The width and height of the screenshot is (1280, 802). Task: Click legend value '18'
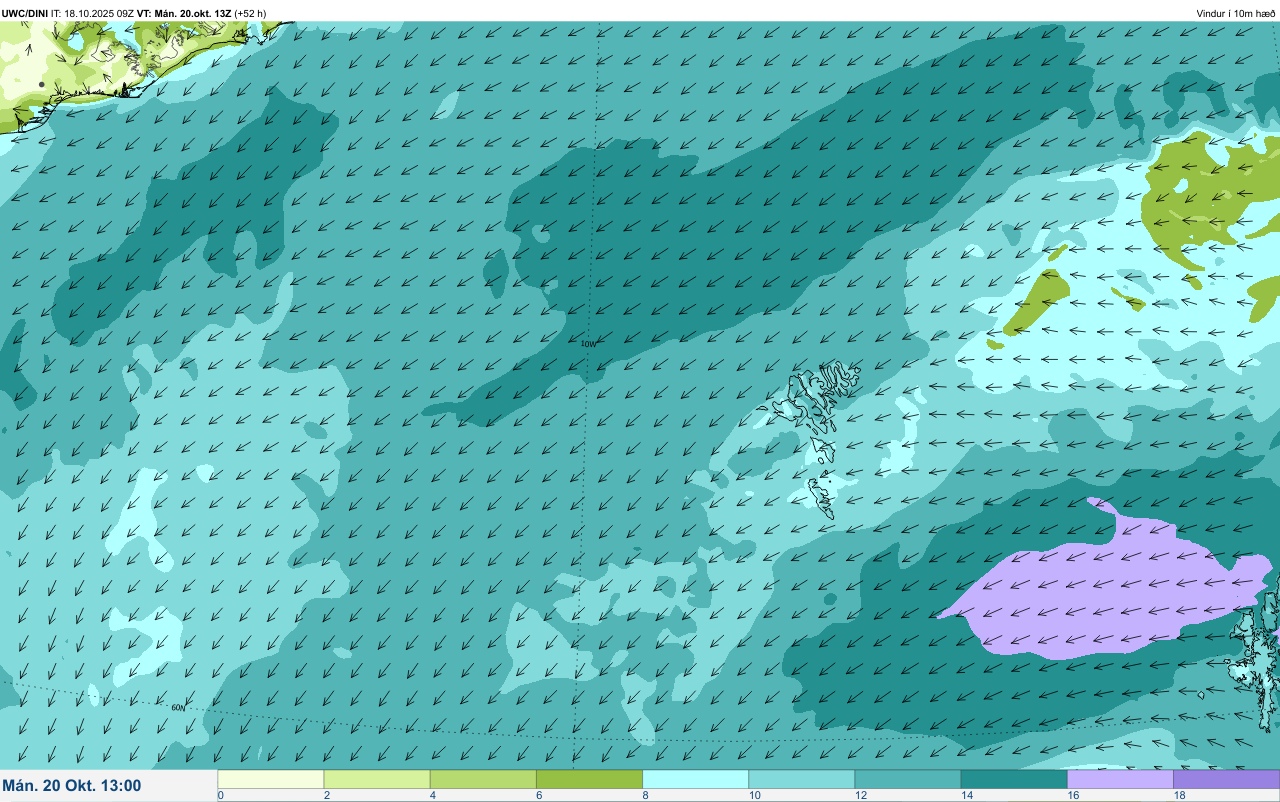[1179, 796]
